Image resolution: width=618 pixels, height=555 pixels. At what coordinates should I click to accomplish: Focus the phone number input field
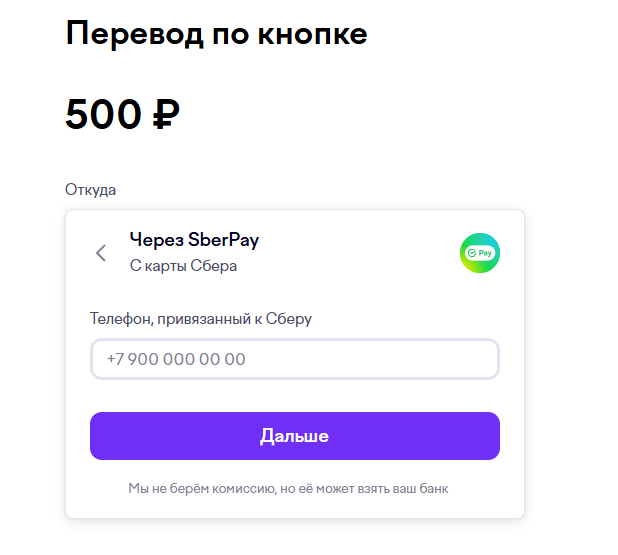click(295, 359)
